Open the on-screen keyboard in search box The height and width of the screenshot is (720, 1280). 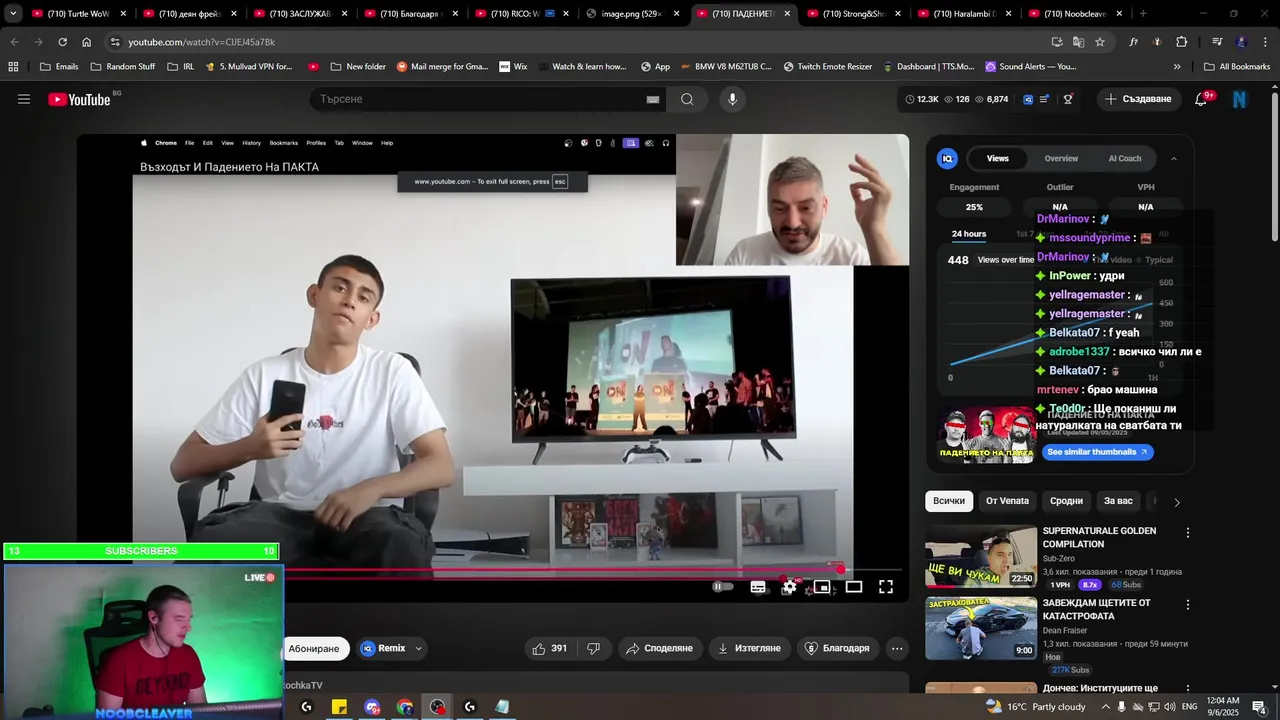pyautogui.click(x=652, y=99)
